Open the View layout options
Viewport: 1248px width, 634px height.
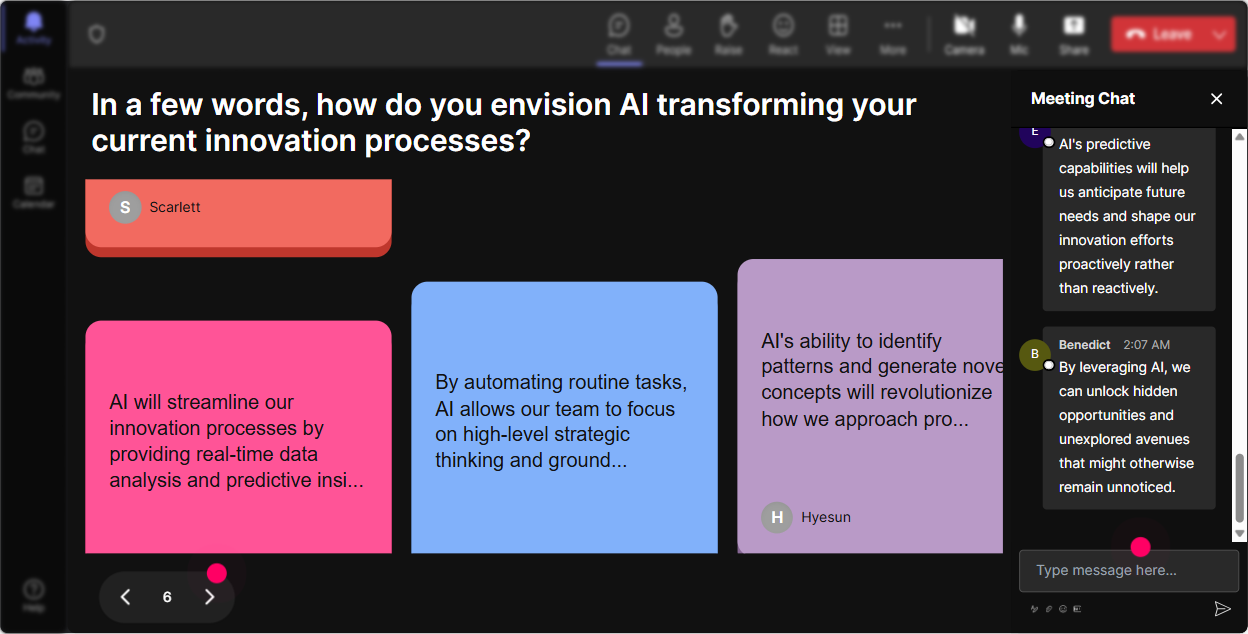(838, 34)
